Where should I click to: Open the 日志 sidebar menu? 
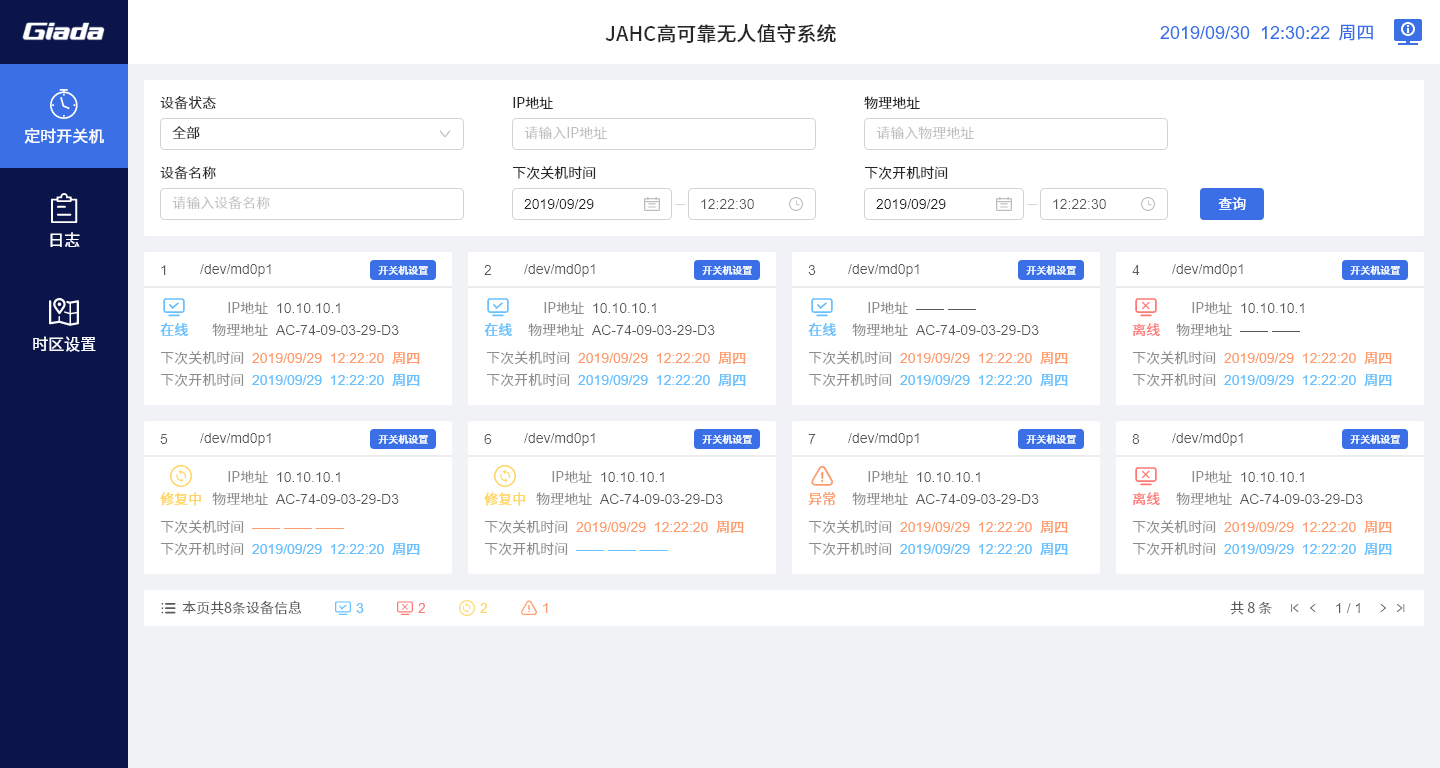(x=64, y=220)
